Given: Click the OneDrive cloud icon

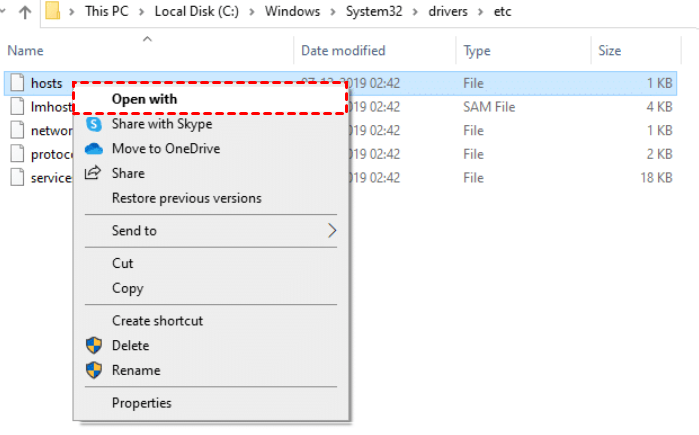Looking at the screenshot, I should click(x=93, y=149).
